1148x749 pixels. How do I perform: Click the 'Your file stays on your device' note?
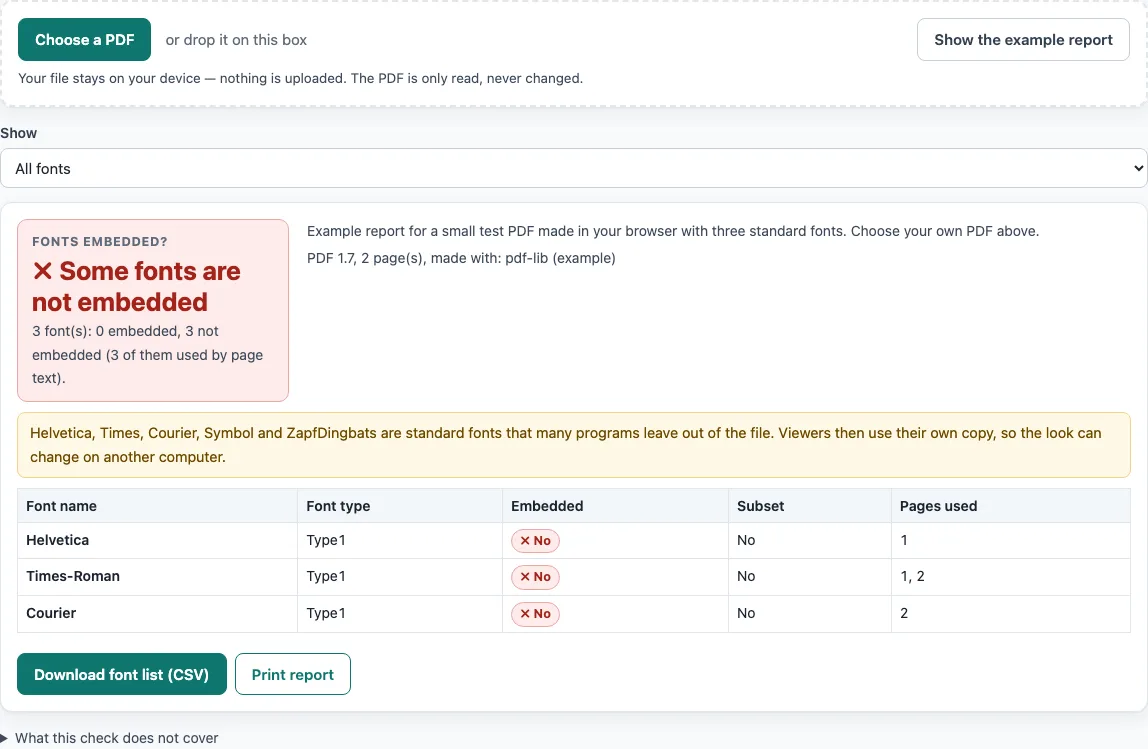coord(300,78)
